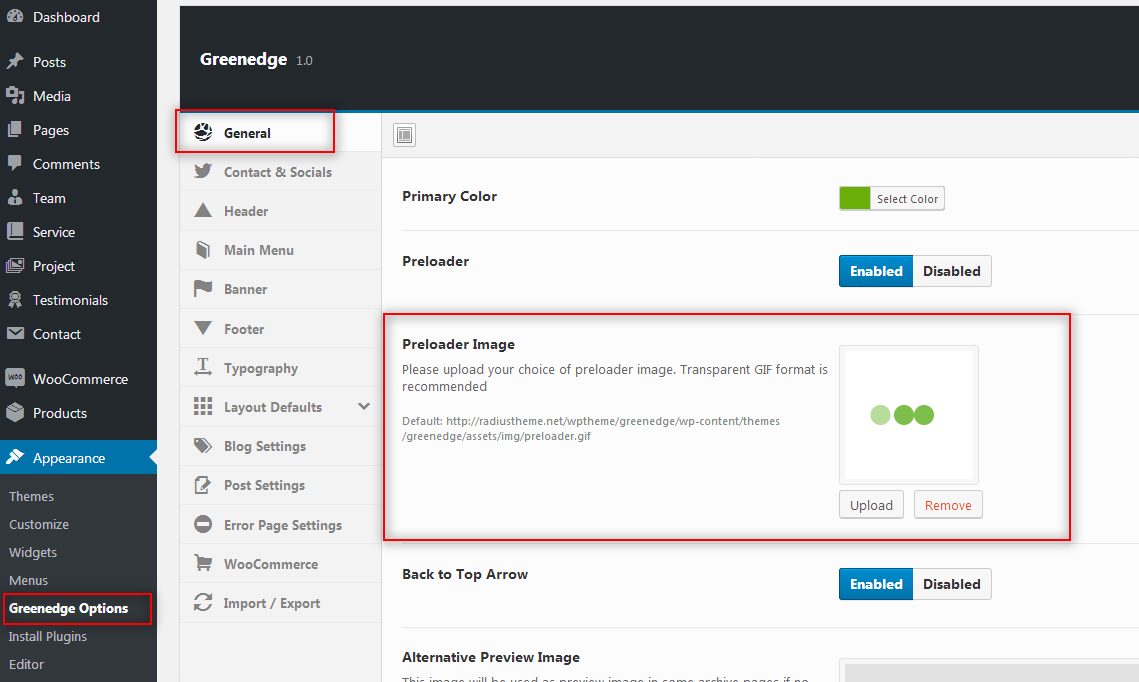This screenshot has height=682, width=1139.
Task: Click the Greenedge theme title
Action: pyautogui.click(x=243, y=60)
